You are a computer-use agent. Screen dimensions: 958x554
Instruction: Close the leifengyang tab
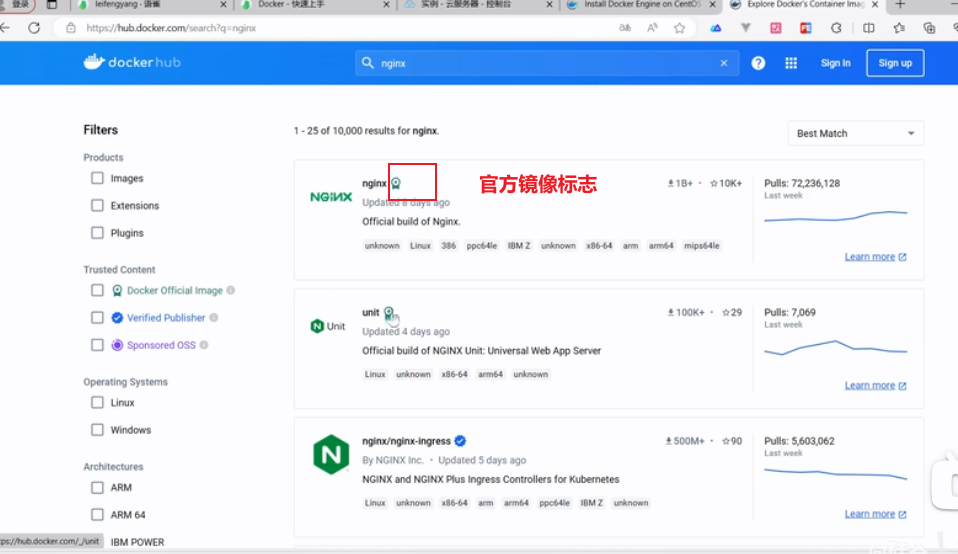(x=223, y=5)
